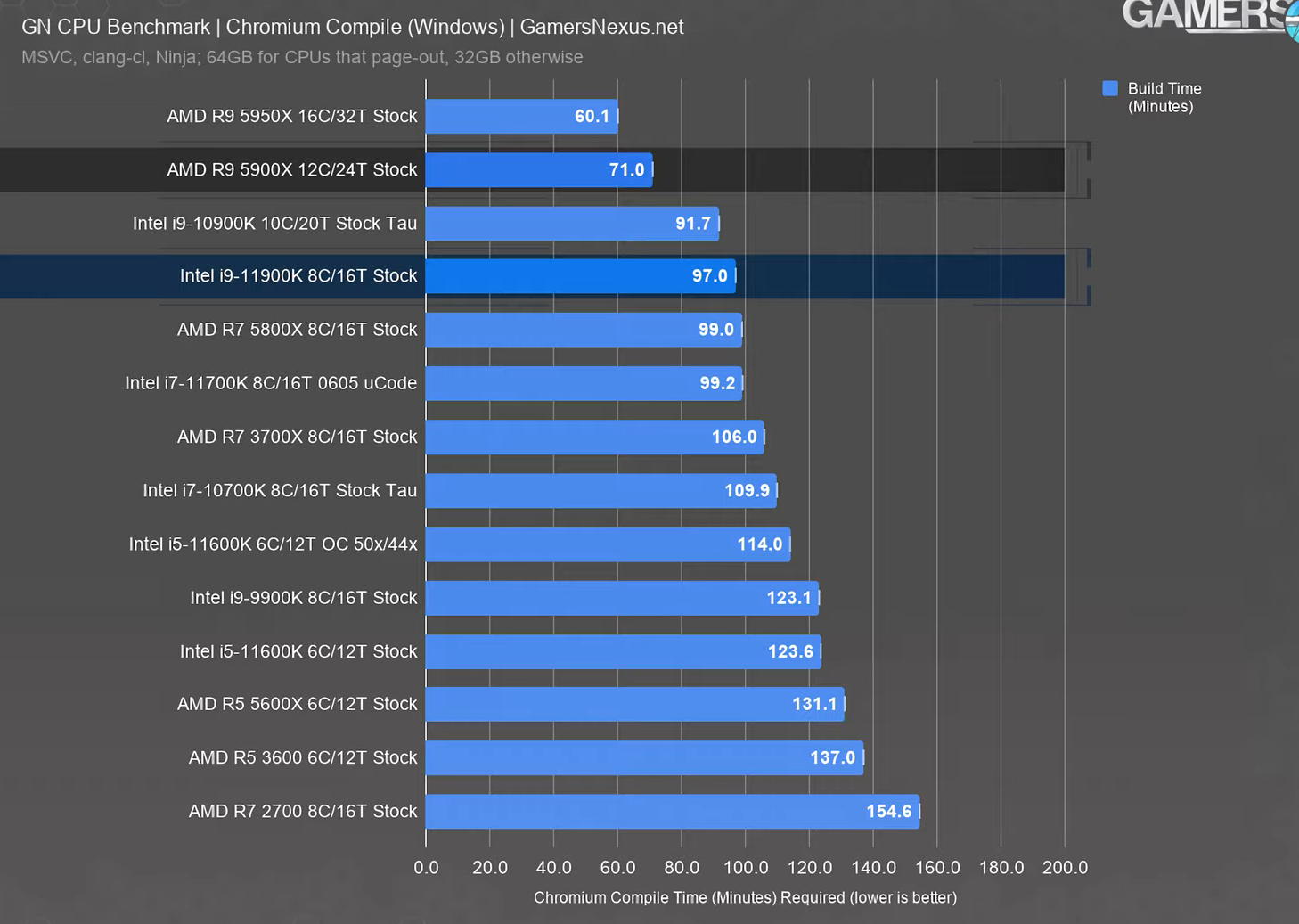Click the "AMD R7 5800X 8C/16T Stock" label
This screenshot has height=924, width=1299.
(x=297, y=330)
